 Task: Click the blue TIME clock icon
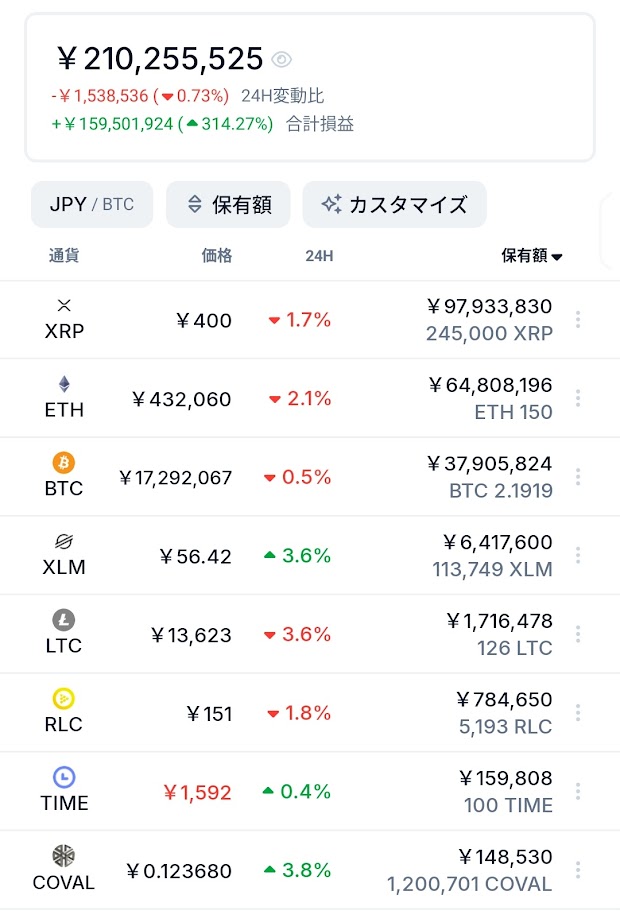(64, 777)
